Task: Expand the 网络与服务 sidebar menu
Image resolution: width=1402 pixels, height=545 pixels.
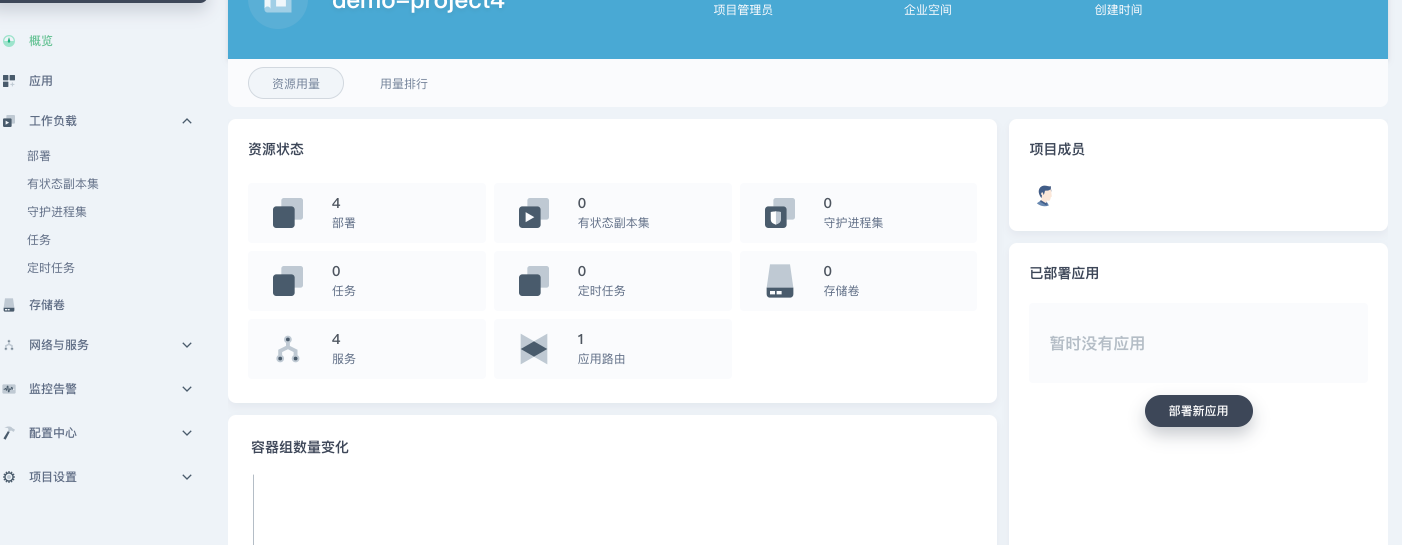Action: pos(187,345)
